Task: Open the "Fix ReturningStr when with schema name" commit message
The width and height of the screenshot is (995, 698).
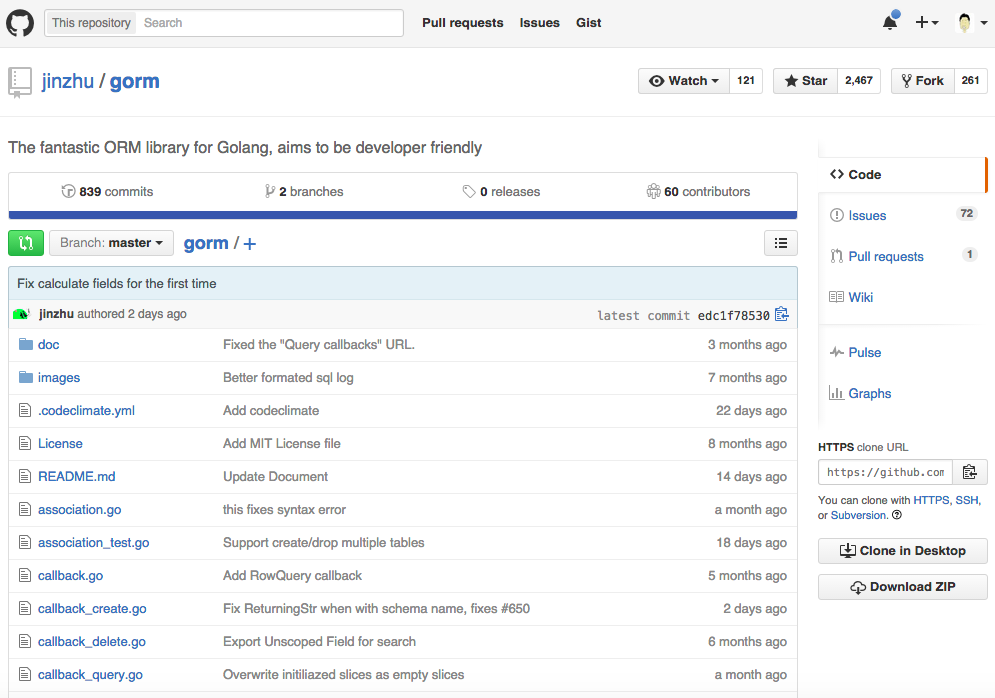Action: pos(376,609)
